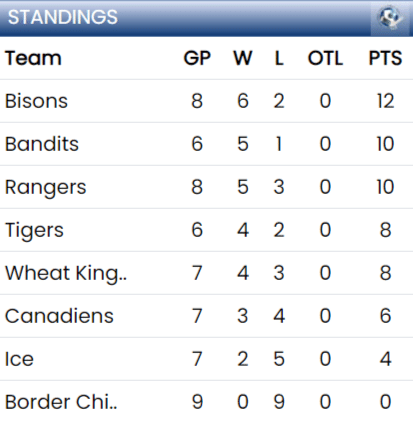Screen dimensions: 413x421
Task: Click the Team column header
Action: point(33,58)
